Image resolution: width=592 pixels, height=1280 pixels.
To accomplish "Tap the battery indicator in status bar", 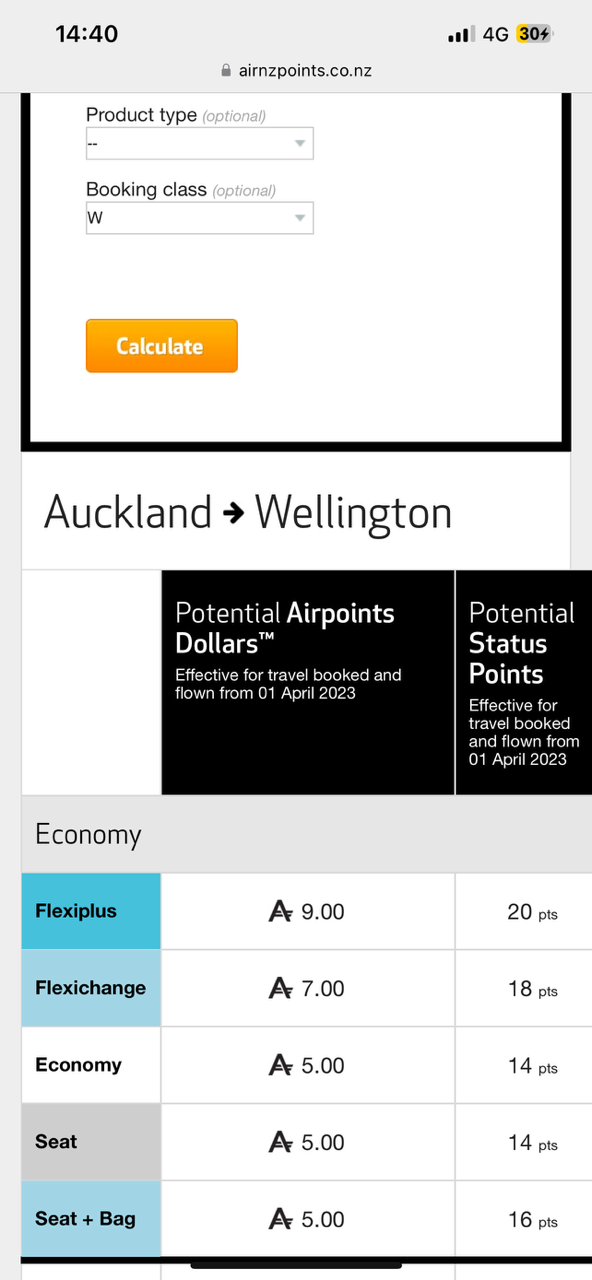I will pos(534,34).
